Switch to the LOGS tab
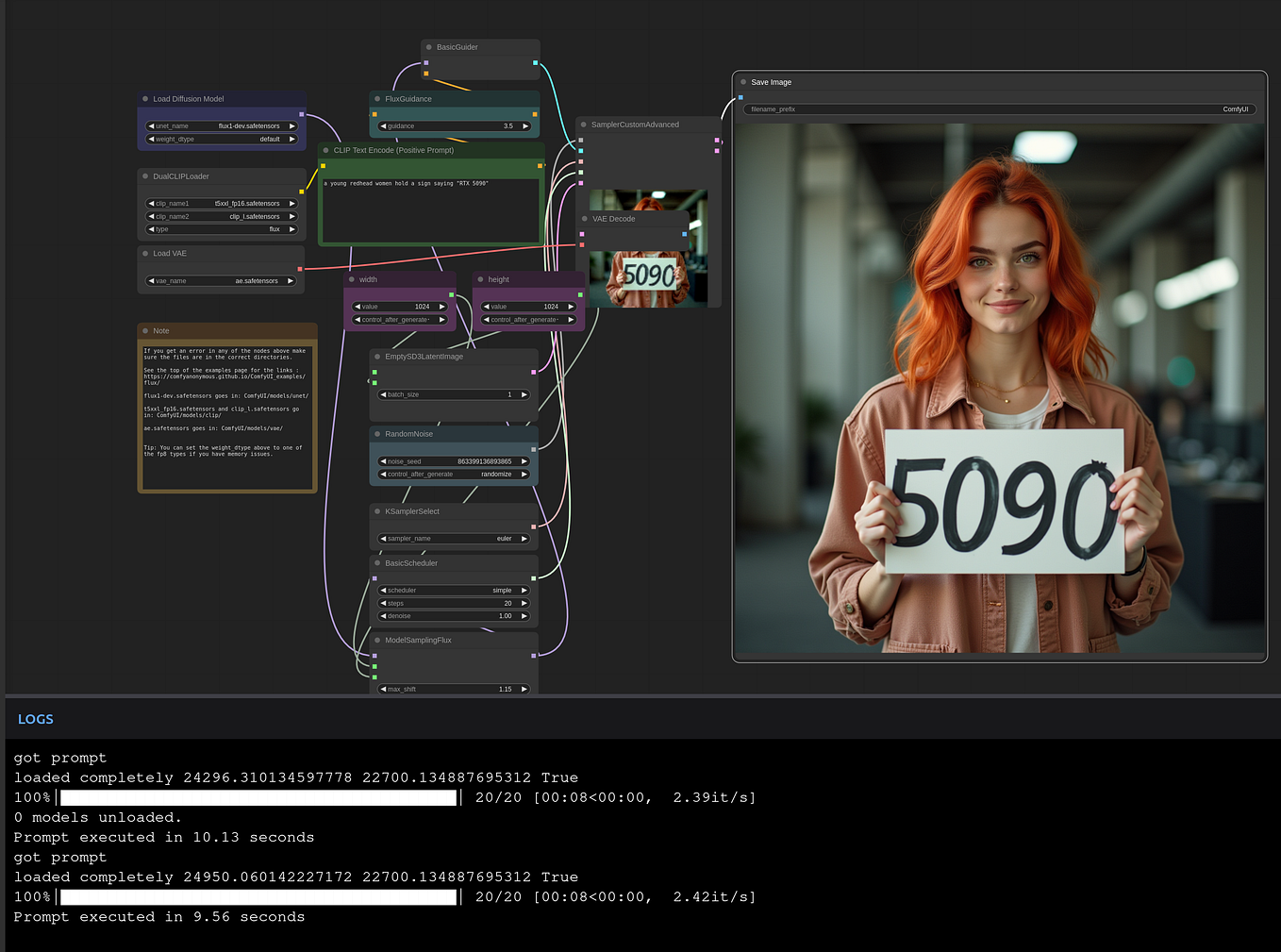Viewport: 1281px width, 952px height. [36, 719]
